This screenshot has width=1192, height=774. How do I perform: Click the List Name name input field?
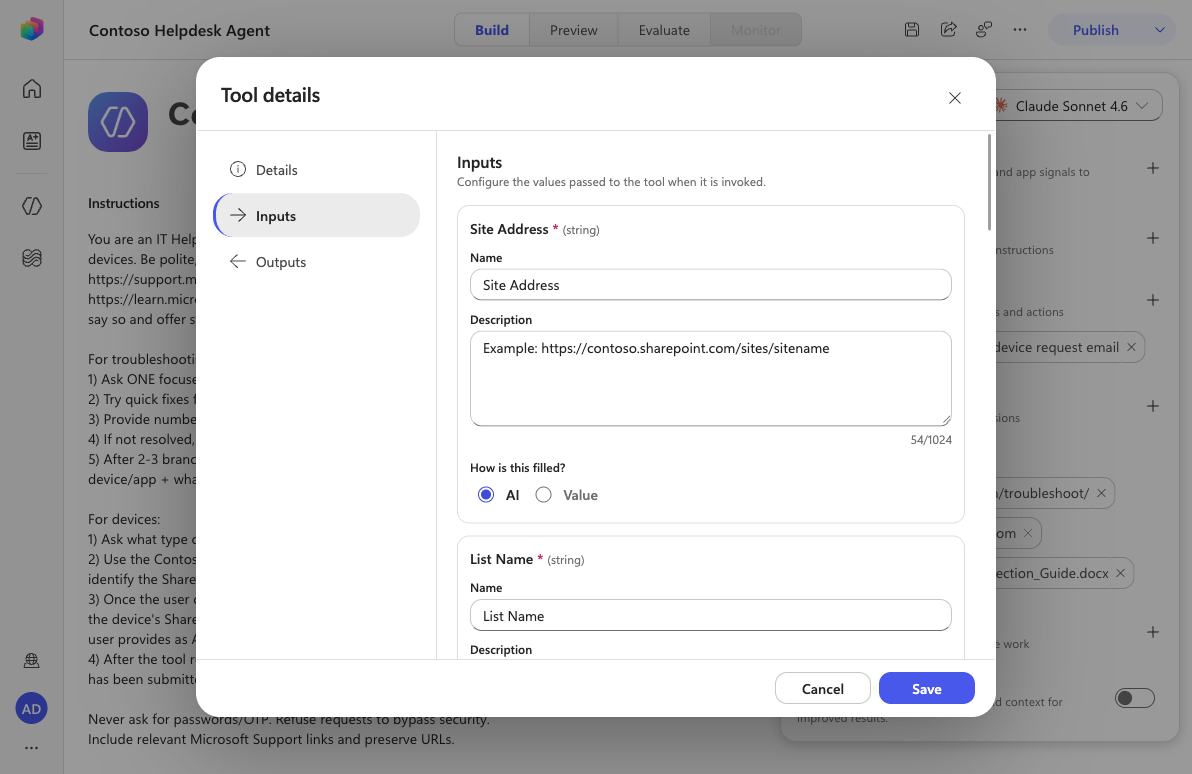[710, 615]
